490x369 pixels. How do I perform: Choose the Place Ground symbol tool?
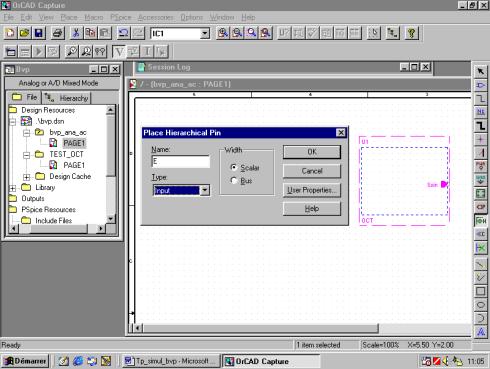click(x=480, y=180)
